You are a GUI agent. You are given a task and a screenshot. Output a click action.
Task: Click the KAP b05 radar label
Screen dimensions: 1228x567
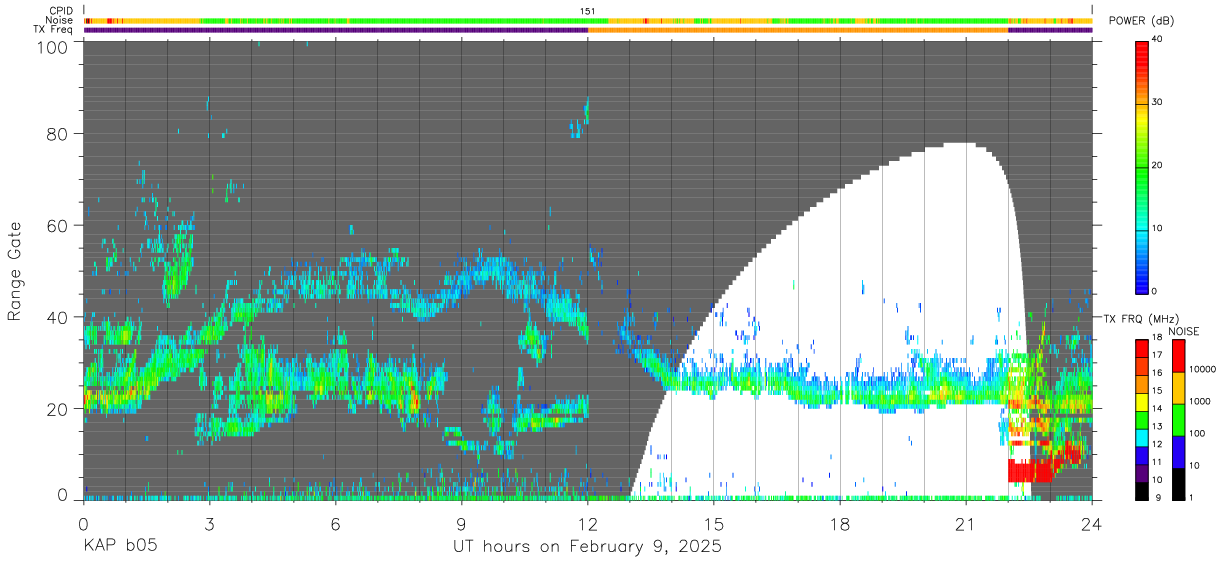pyautogui.click(x=120, y=547)
